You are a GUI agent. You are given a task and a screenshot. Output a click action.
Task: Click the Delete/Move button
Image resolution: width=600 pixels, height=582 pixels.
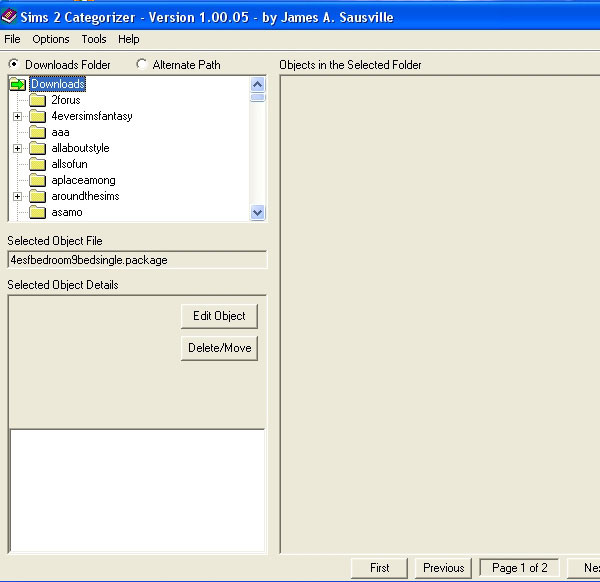219,348
